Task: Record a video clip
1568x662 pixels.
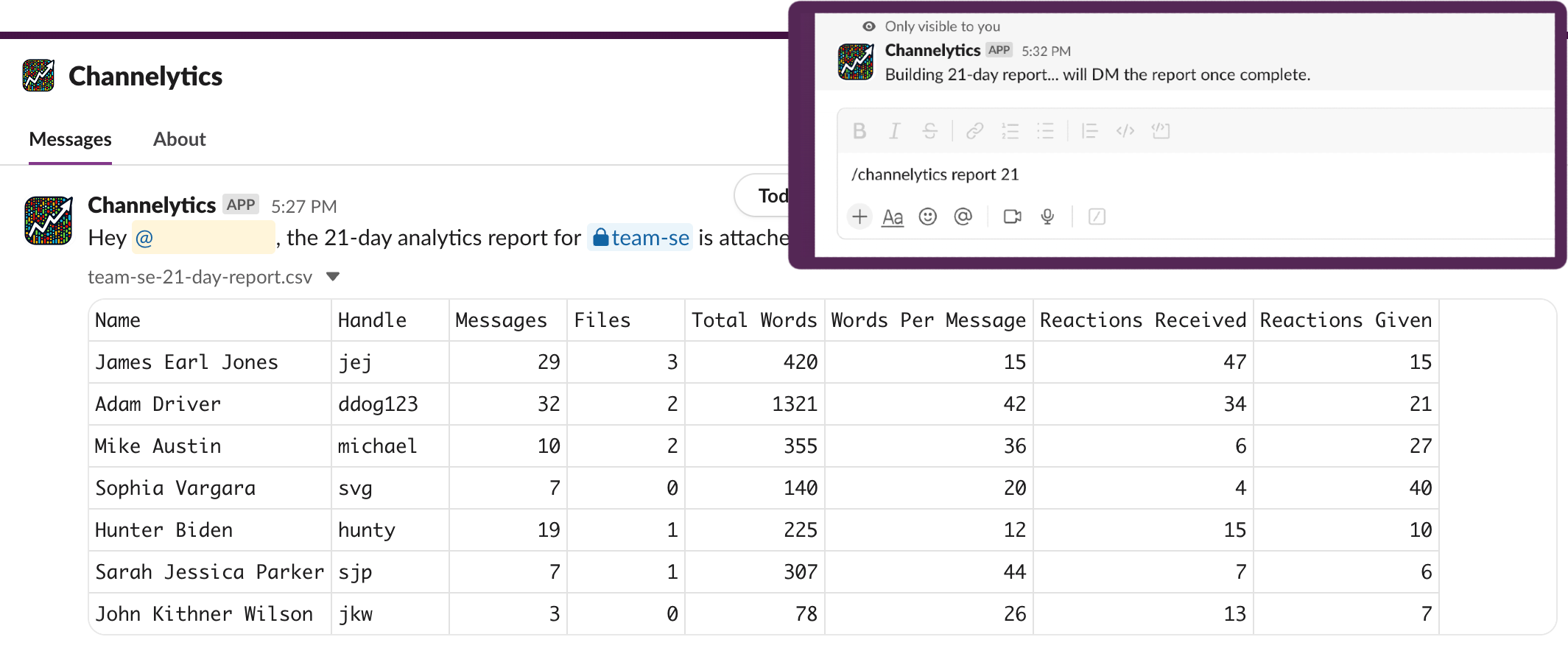Action: point(1012,216)
